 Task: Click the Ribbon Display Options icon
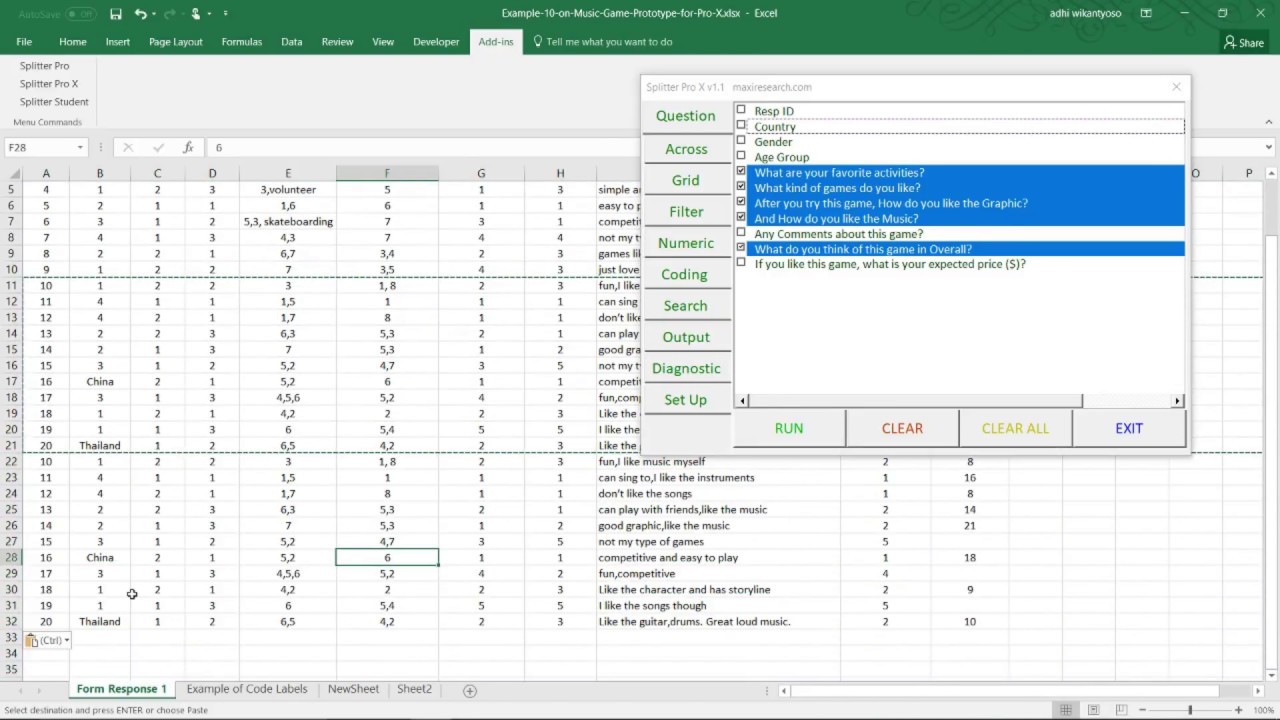(1146, 14)
